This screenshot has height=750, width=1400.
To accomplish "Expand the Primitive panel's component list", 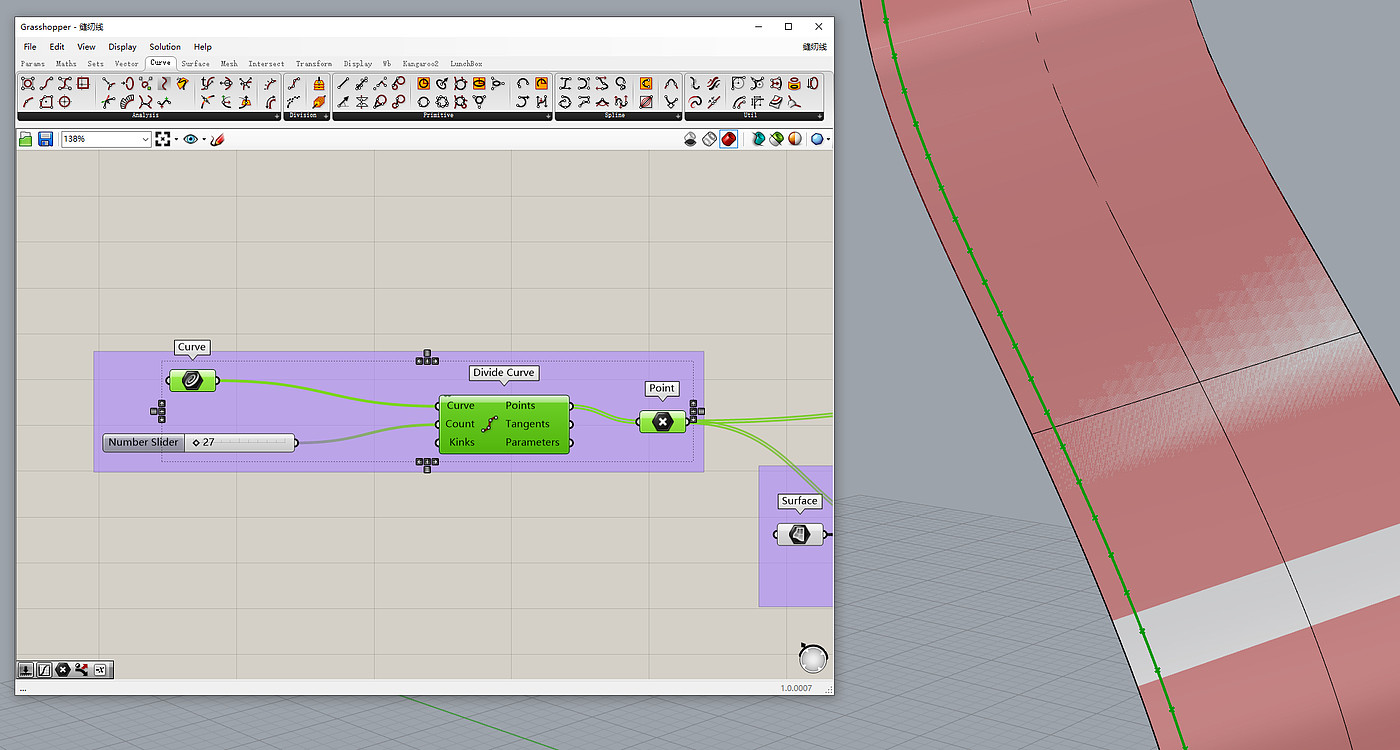I will (x=548, y=116).
